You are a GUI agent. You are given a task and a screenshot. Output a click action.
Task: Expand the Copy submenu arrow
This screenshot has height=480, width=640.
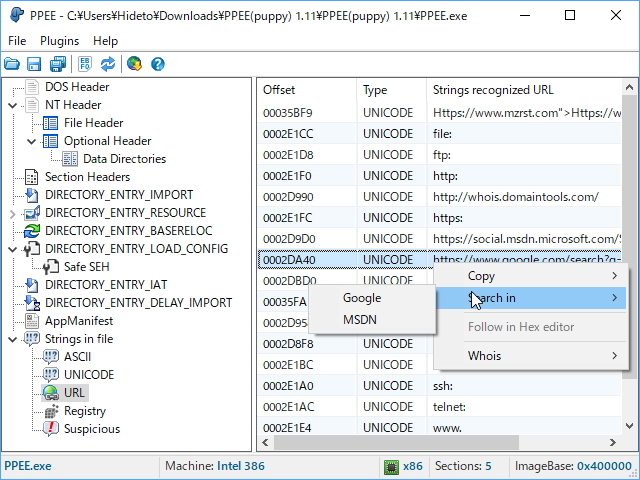pos(614,276)
